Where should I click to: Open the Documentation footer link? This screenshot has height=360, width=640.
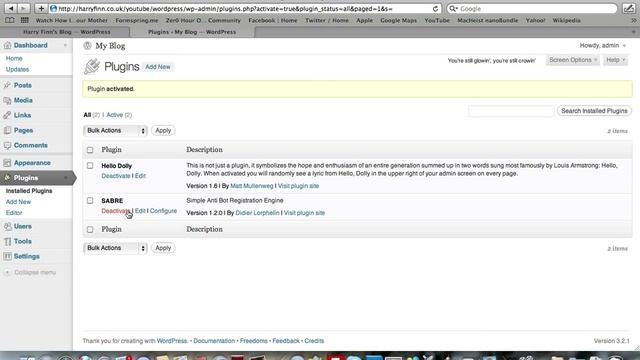214,341
